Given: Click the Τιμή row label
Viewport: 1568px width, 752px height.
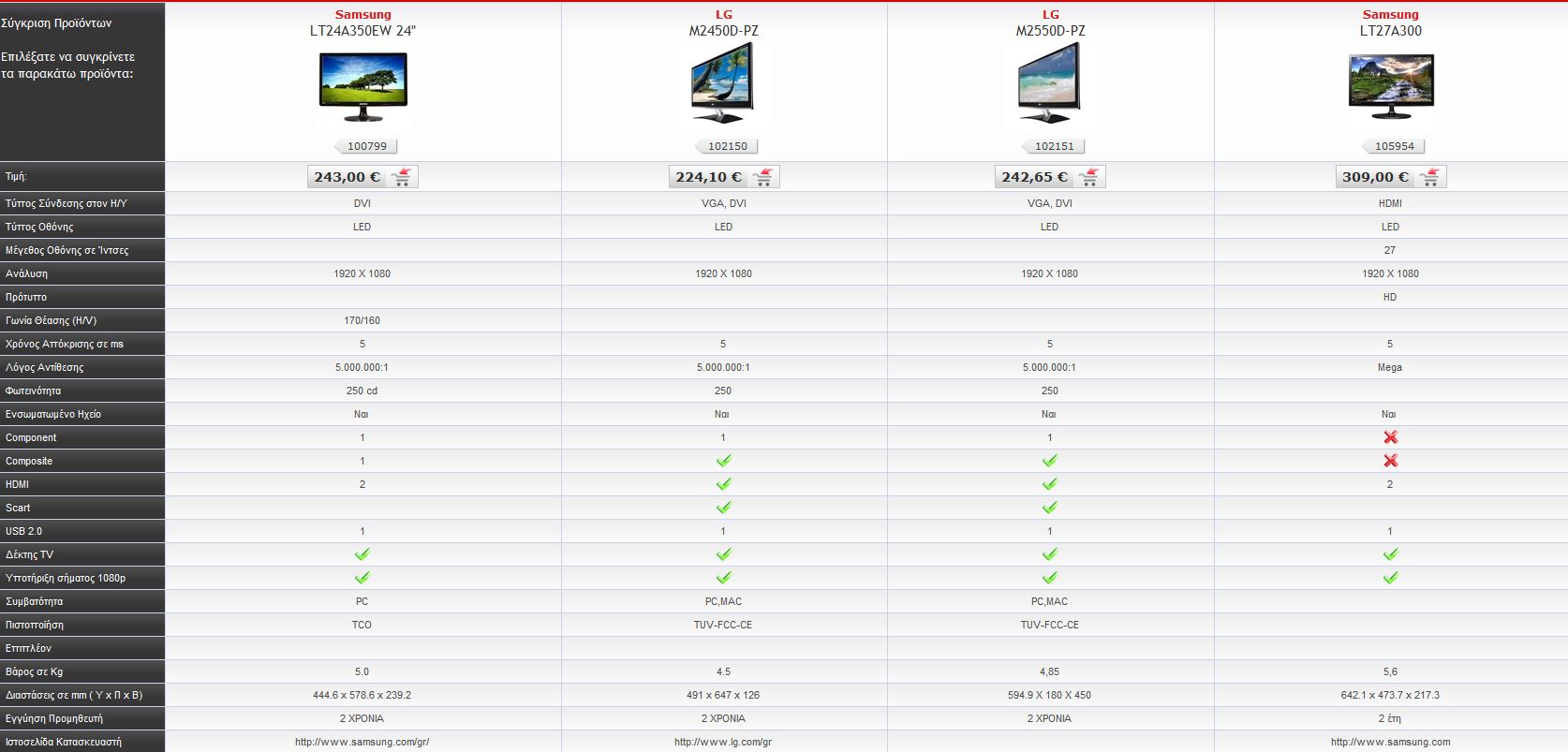Looking at the screenshot, I should pyautogui.click(x=16, y=176).
